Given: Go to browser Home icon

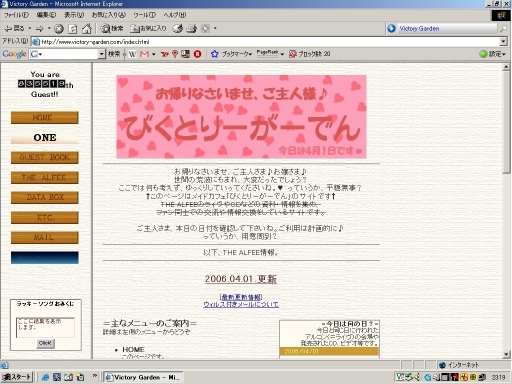Looking at the screenshot, I should point(87,29).
